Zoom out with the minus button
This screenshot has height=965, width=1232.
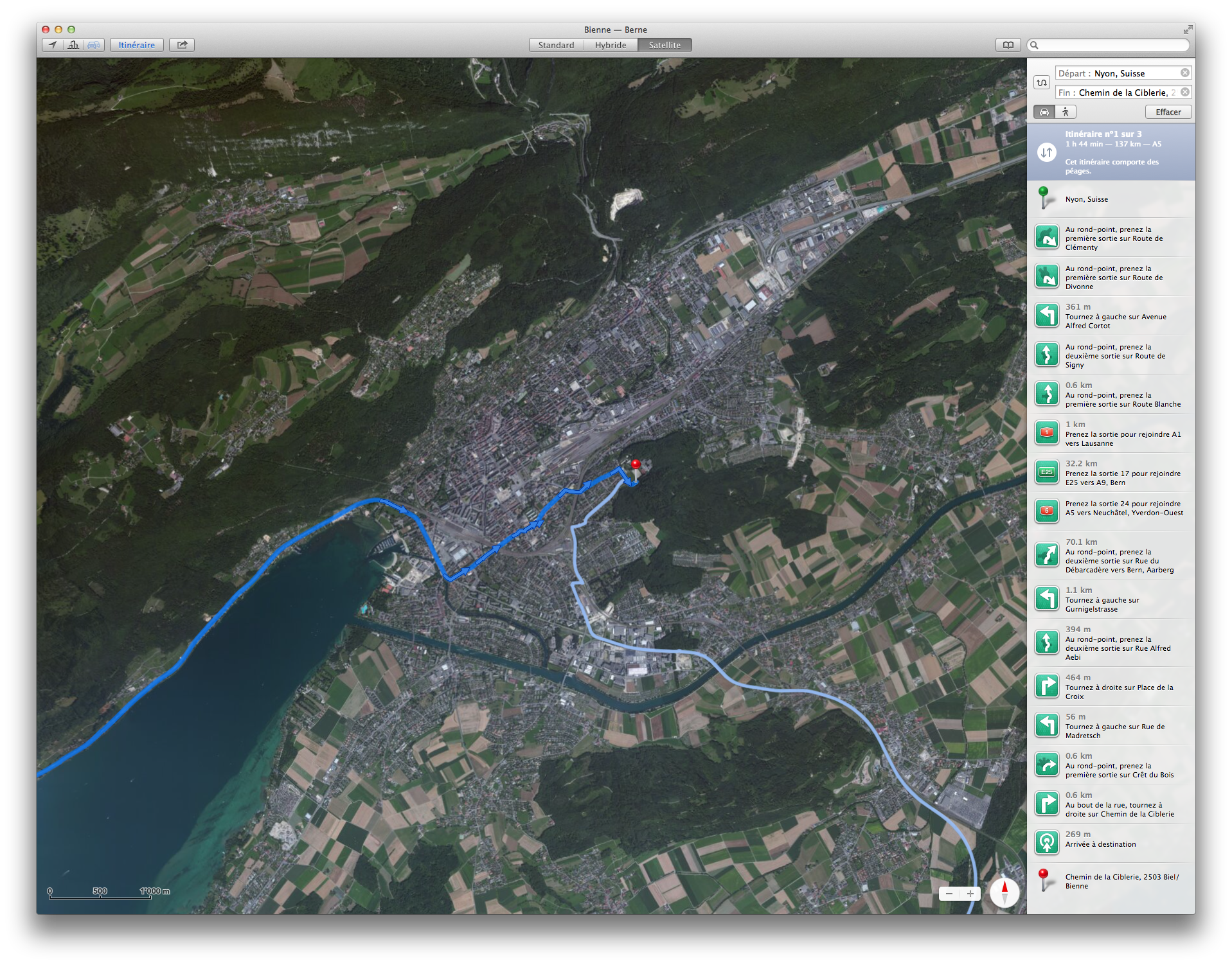point(949,894)
